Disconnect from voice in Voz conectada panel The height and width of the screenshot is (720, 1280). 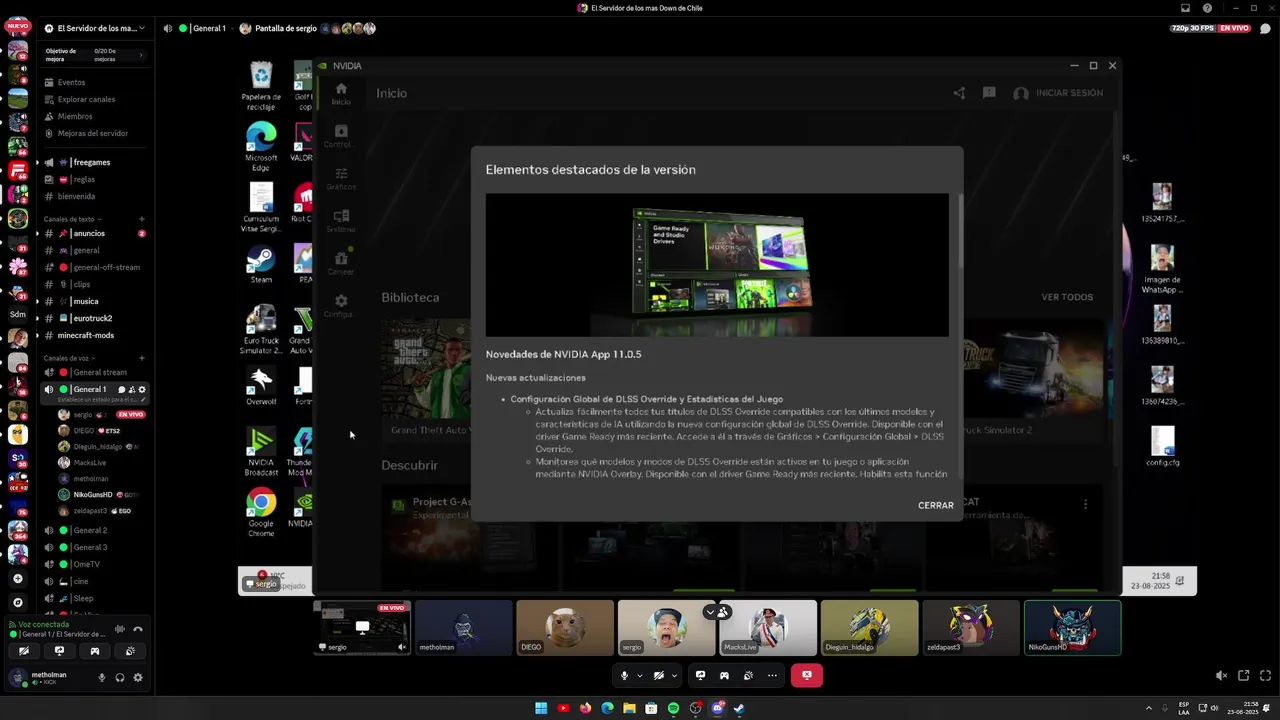138,629
